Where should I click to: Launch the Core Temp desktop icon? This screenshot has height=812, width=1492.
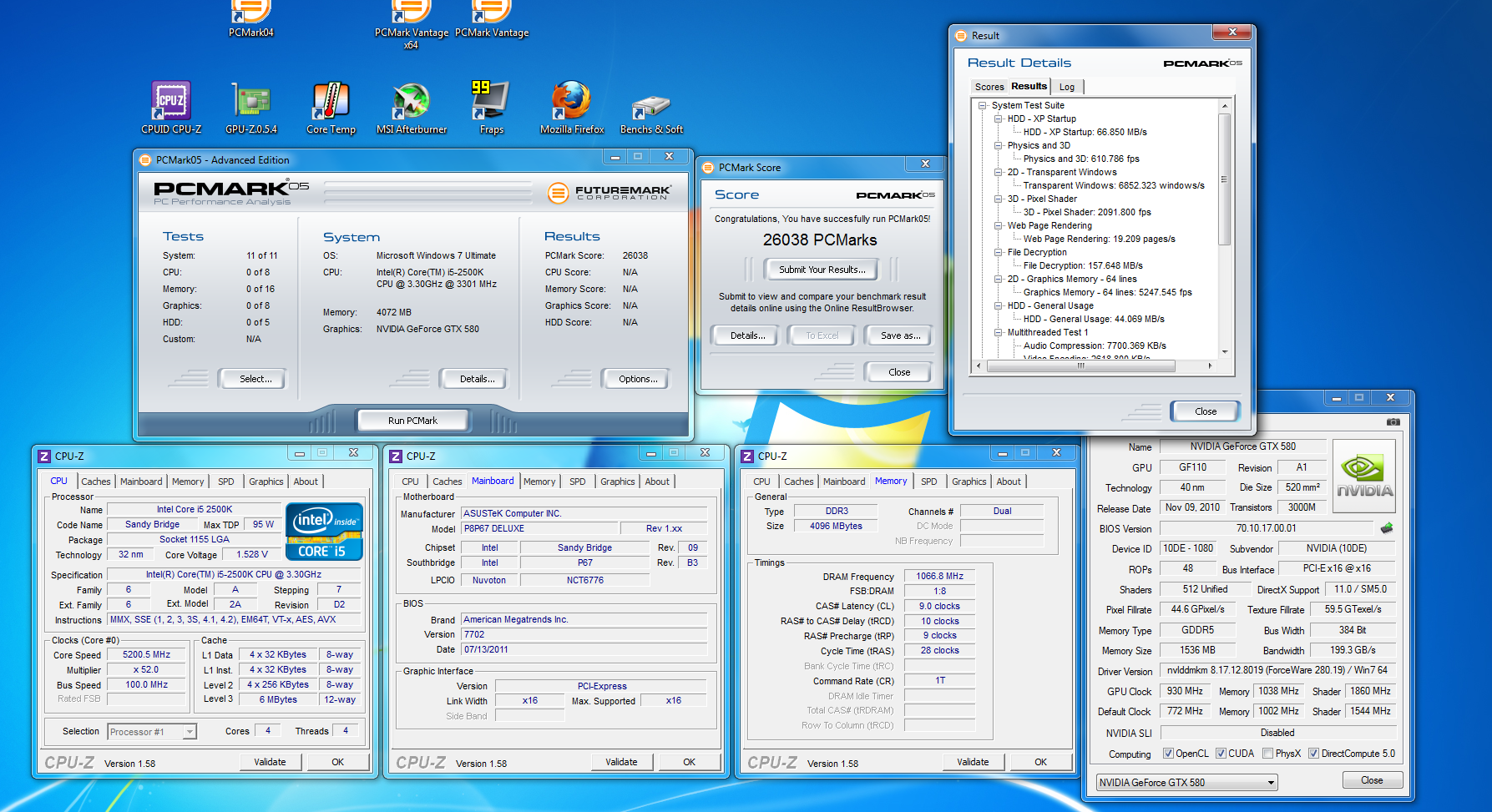[x=331, y=108]
